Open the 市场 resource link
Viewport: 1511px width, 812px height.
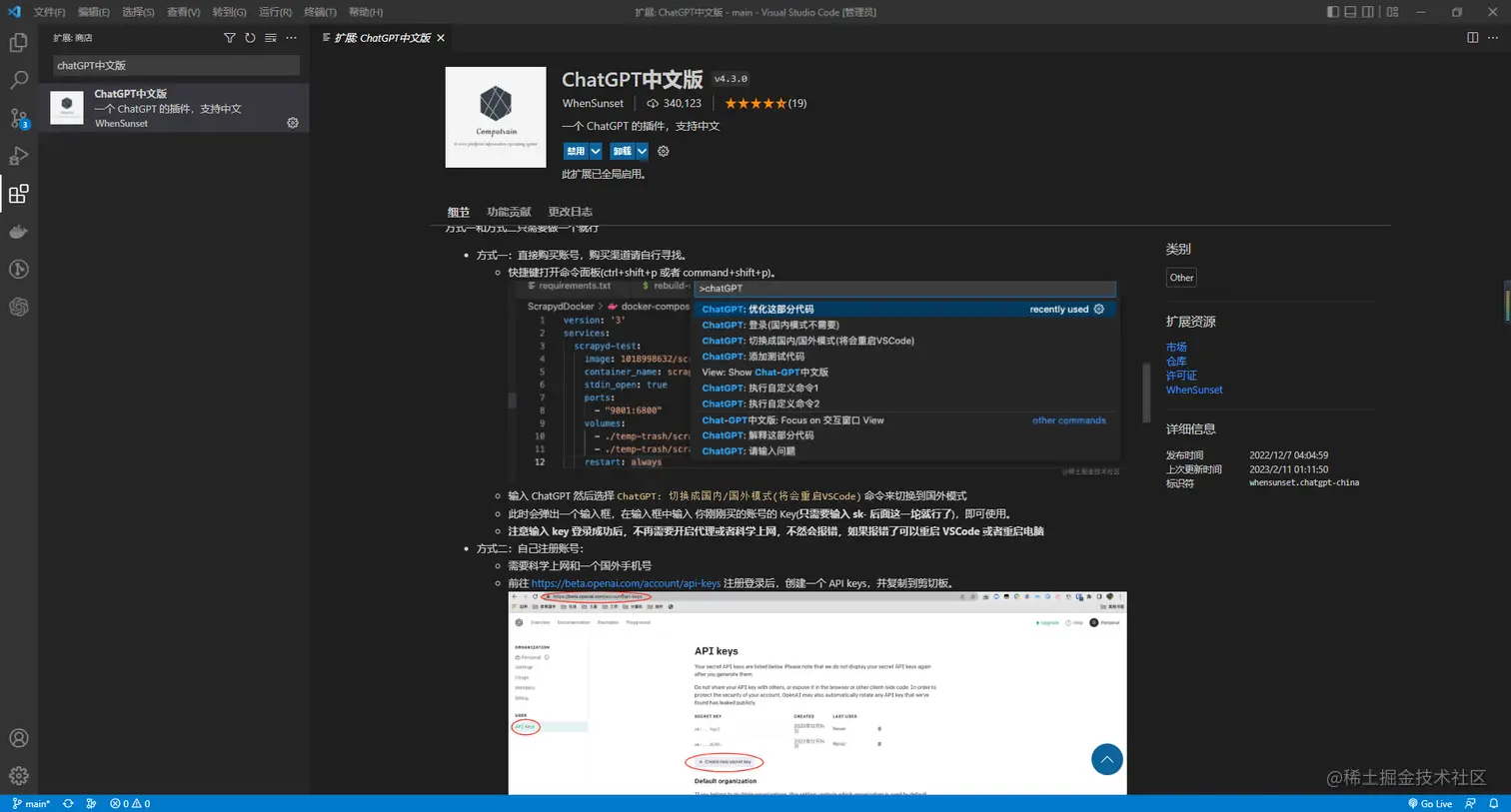point(1176,347)
